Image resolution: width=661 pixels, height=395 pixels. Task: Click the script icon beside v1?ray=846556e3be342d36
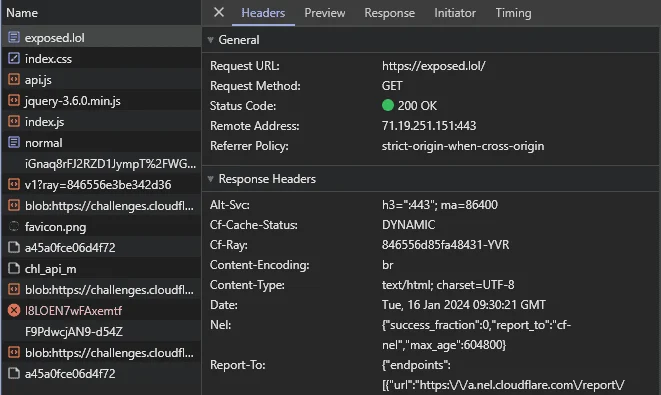(14, 184)
